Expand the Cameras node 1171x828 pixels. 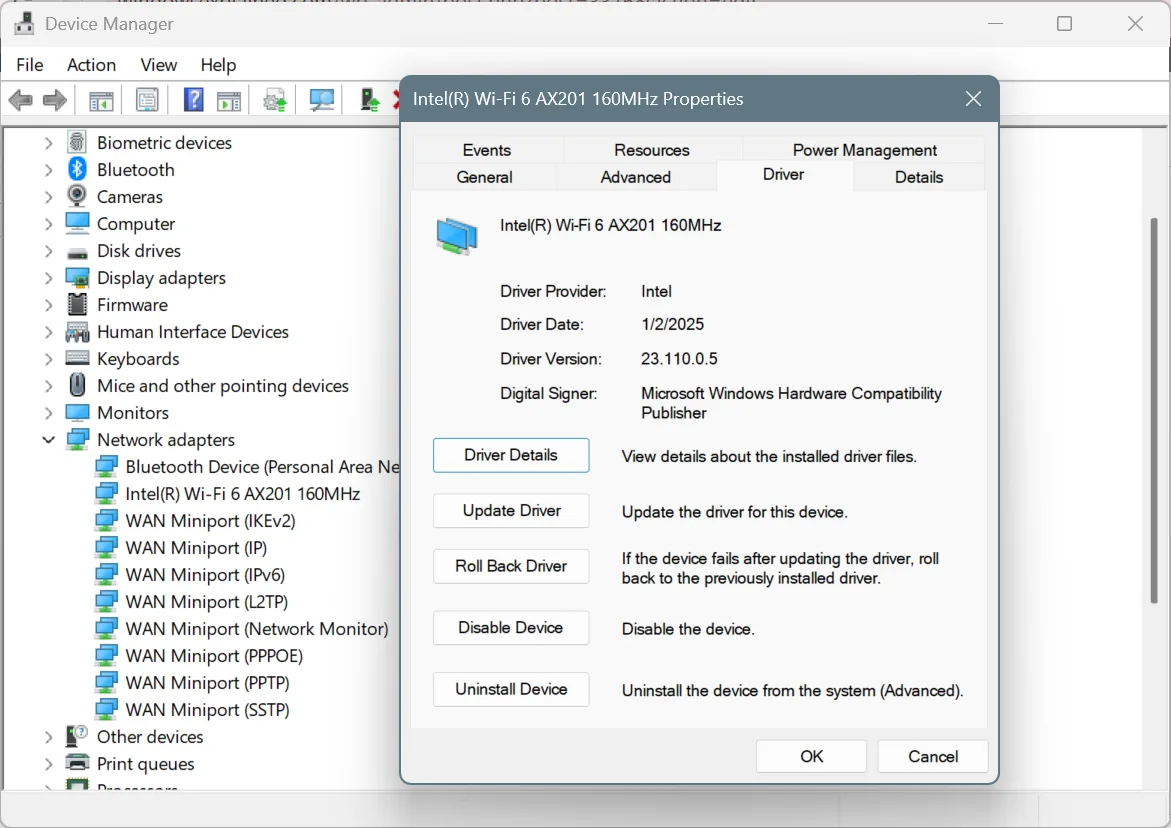click(x=49, y=196)
